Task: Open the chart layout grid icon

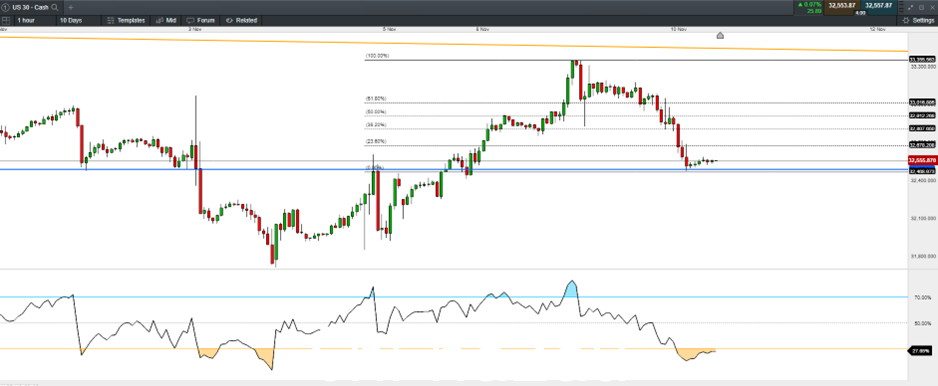Action: coord(6,20)
